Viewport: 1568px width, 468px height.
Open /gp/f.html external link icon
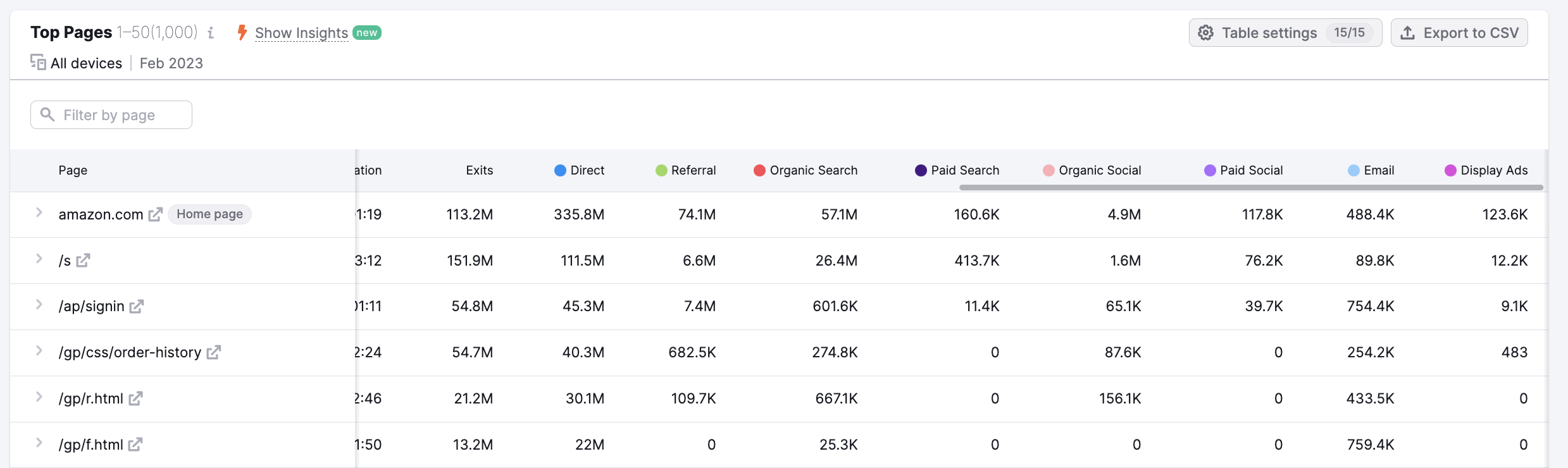pyautogui.click(x=135, y=445)
